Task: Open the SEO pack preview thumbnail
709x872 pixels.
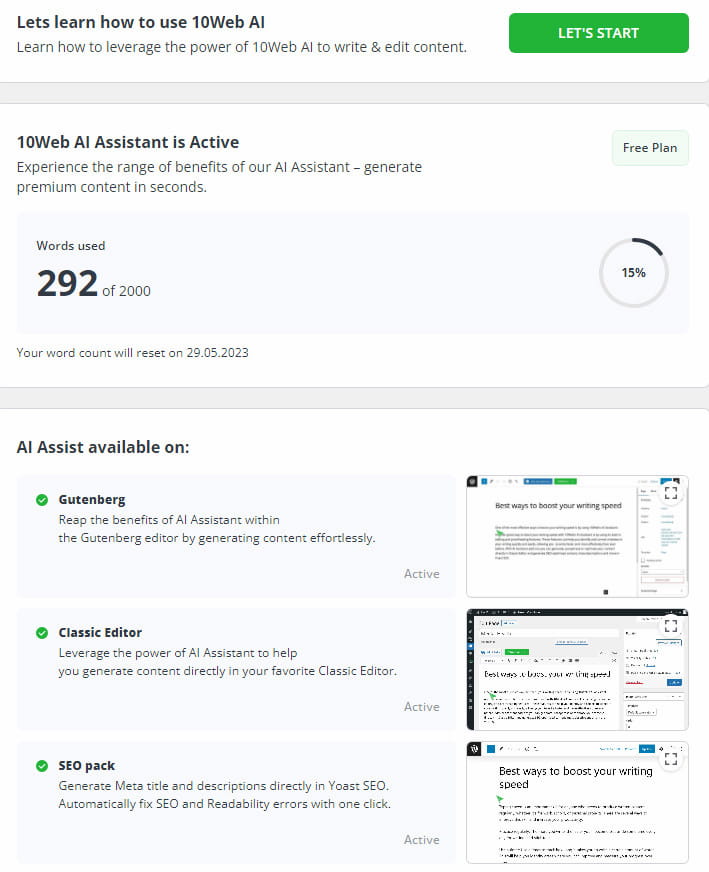Action: (577, 802)
